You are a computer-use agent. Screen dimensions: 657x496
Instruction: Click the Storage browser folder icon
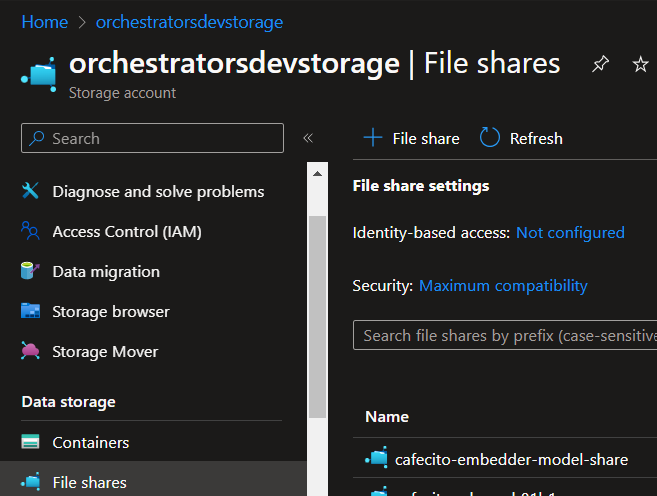(31, 311)
